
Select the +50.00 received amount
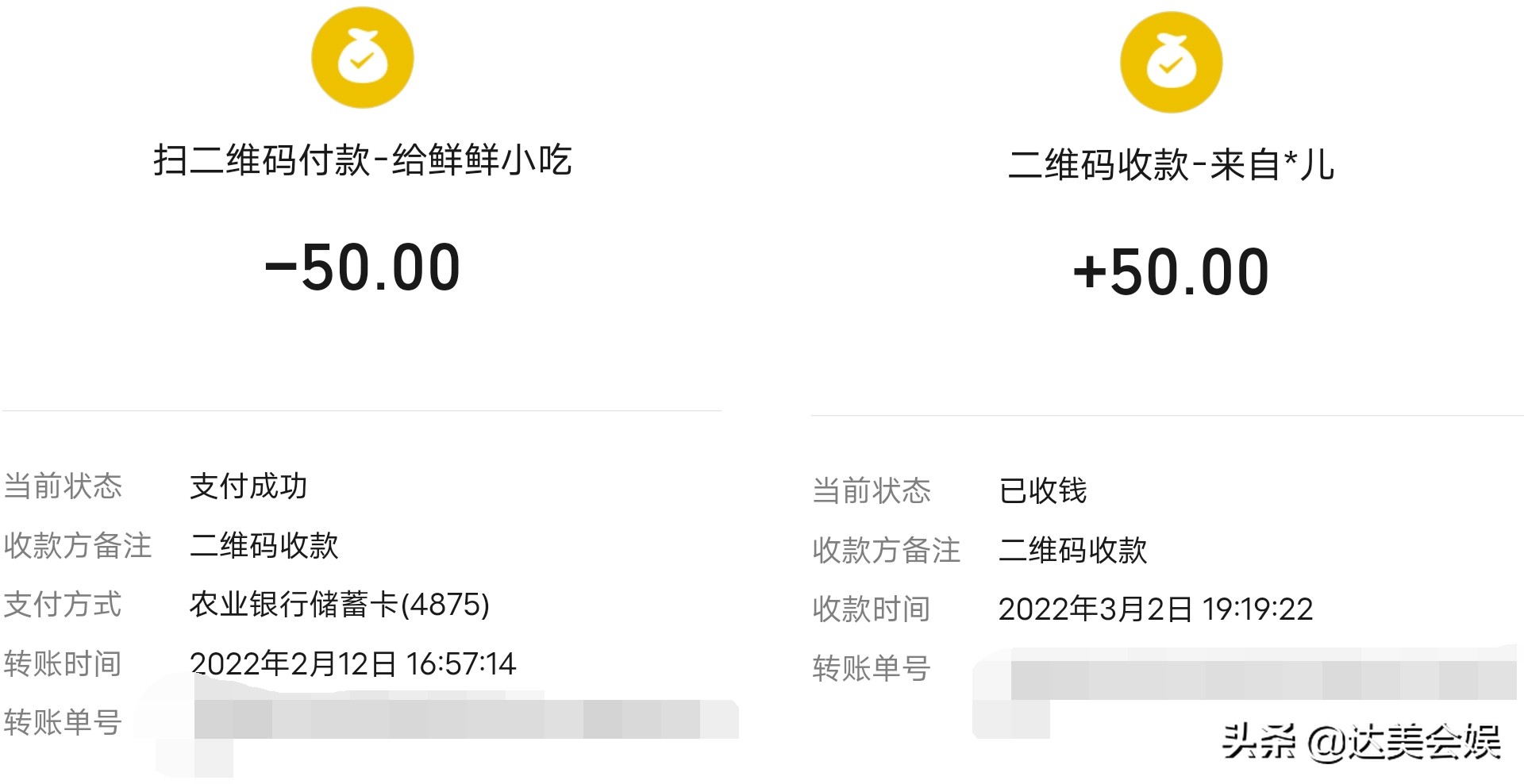tap(1170, 270)
